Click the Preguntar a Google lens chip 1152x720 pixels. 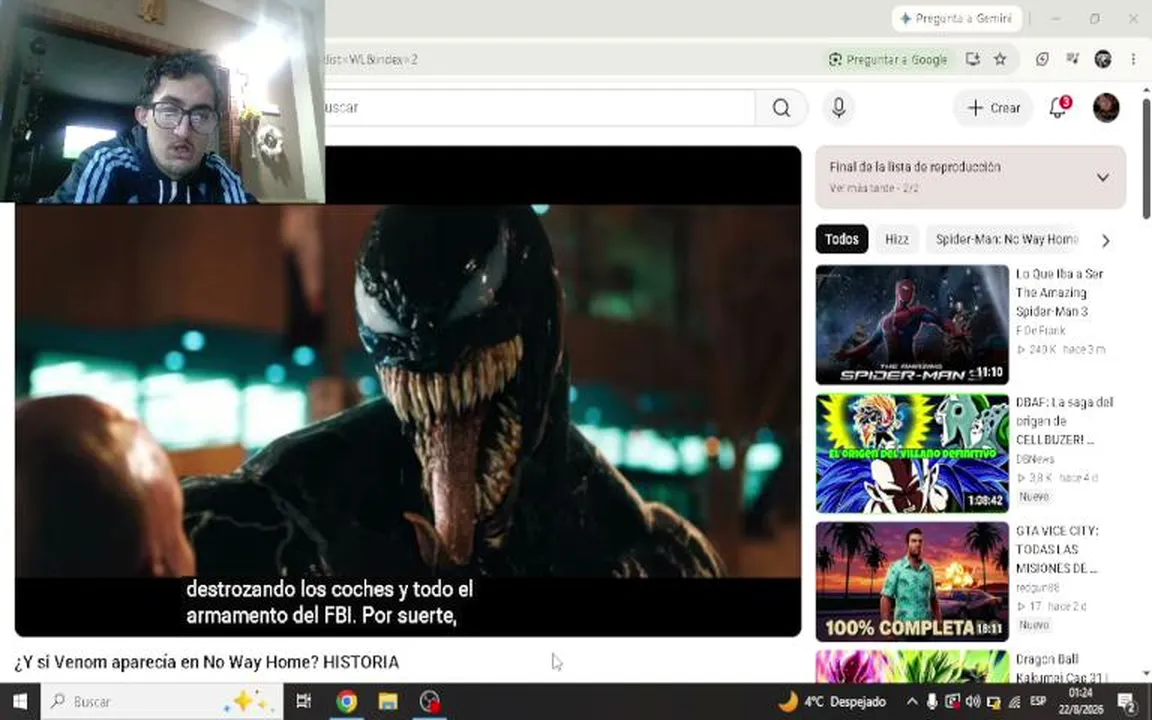tap(888, 60)
